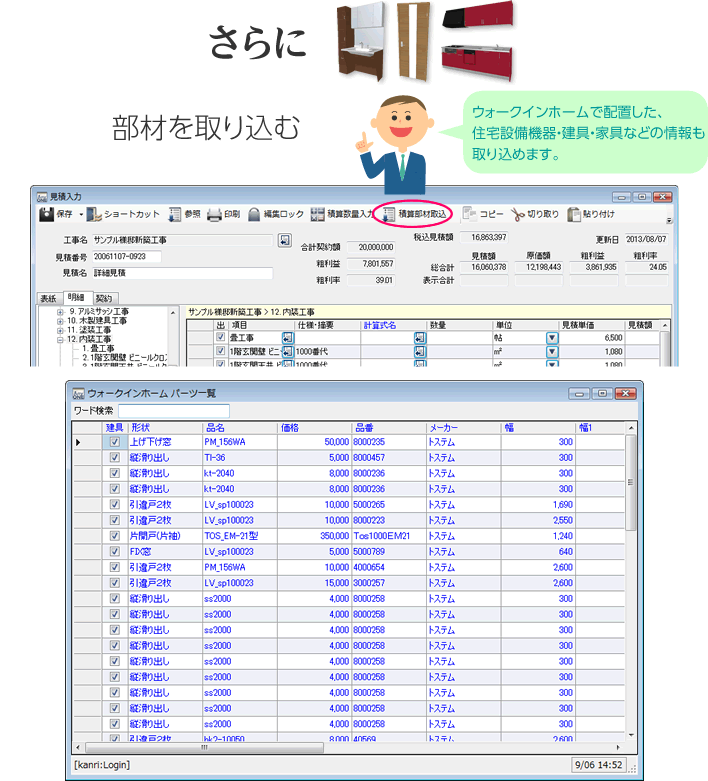708x781 pixels.
Task: Click the 9/06 14:52 status bar clock
Action: [598, 765]
